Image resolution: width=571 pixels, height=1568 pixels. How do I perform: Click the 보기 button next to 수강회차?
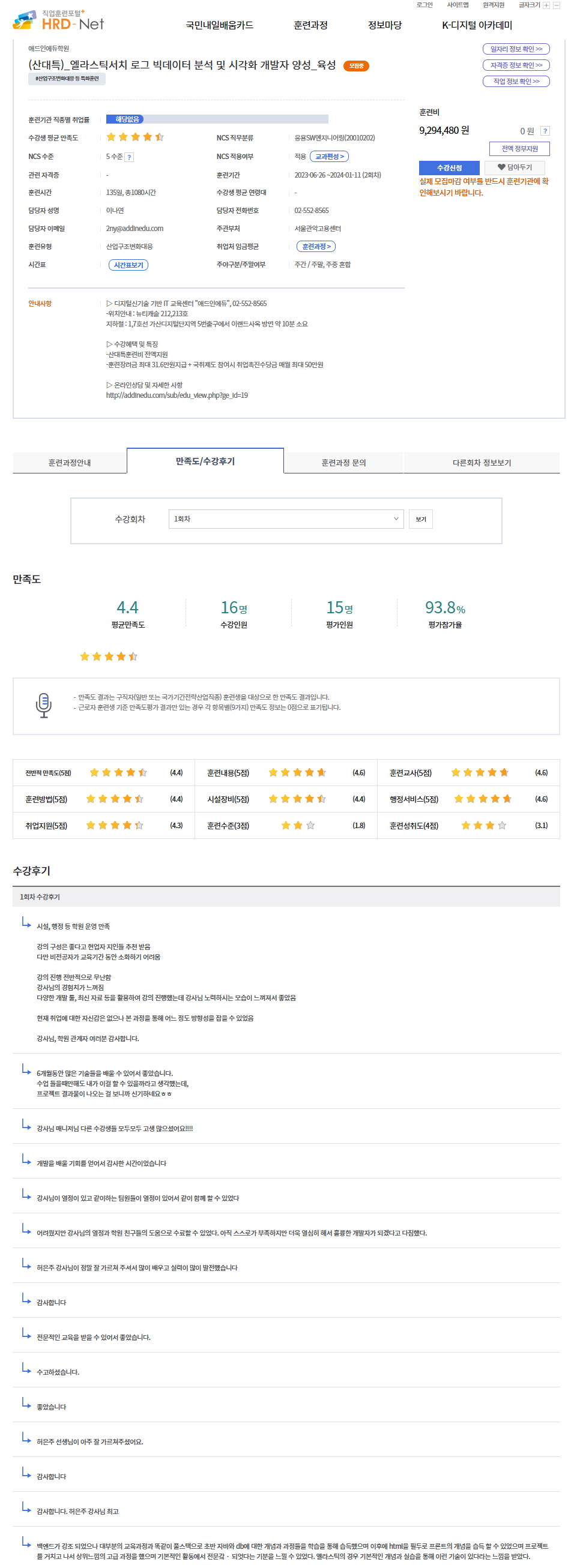click(x=421, y=519)
